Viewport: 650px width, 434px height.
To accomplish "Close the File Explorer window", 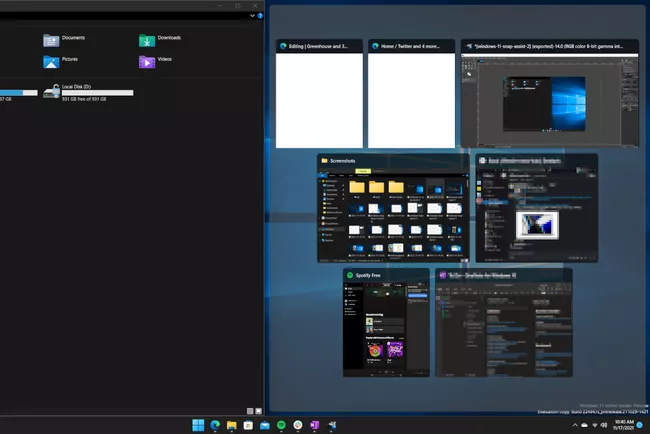I will pyautogui.click(x=255, y=6).
